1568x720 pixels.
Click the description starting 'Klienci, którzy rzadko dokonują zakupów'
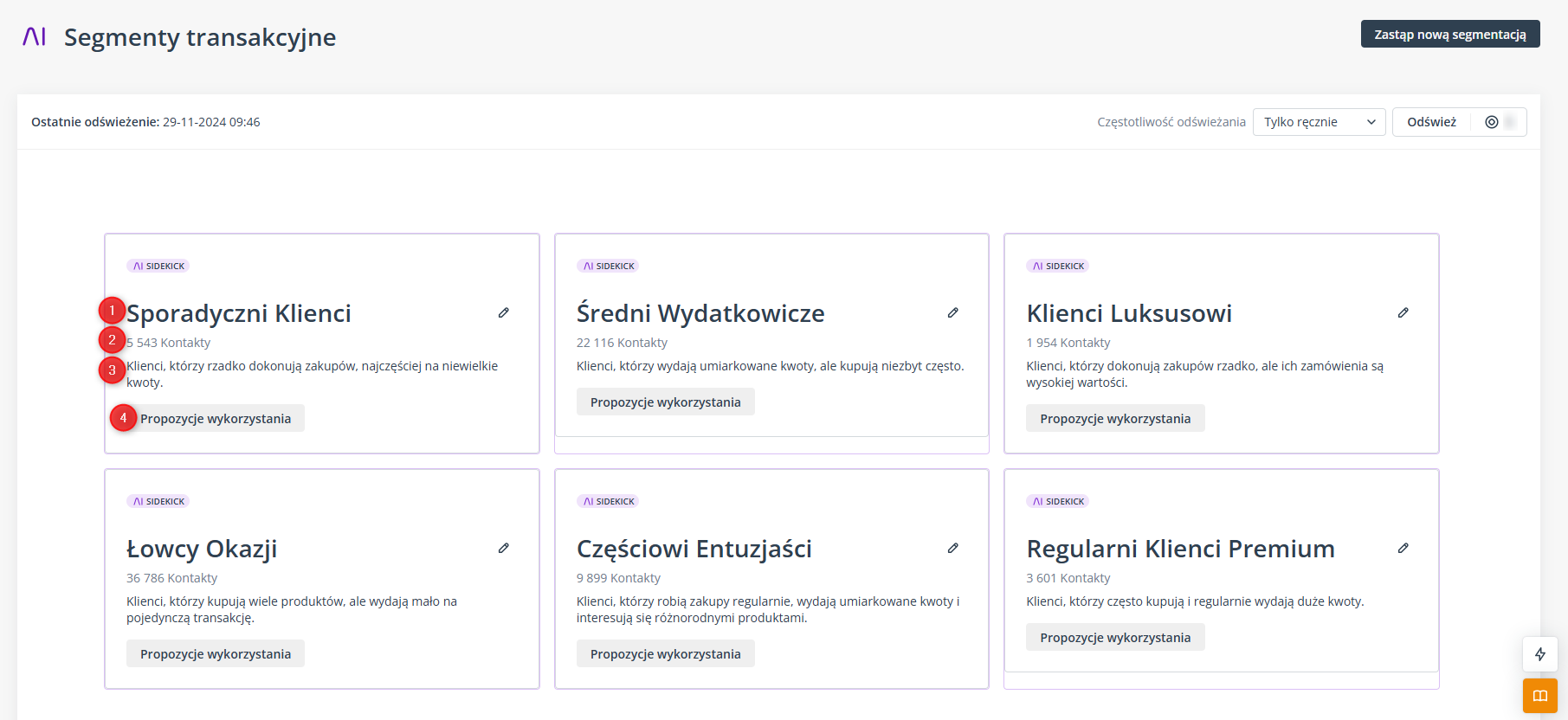coord(313,374)
